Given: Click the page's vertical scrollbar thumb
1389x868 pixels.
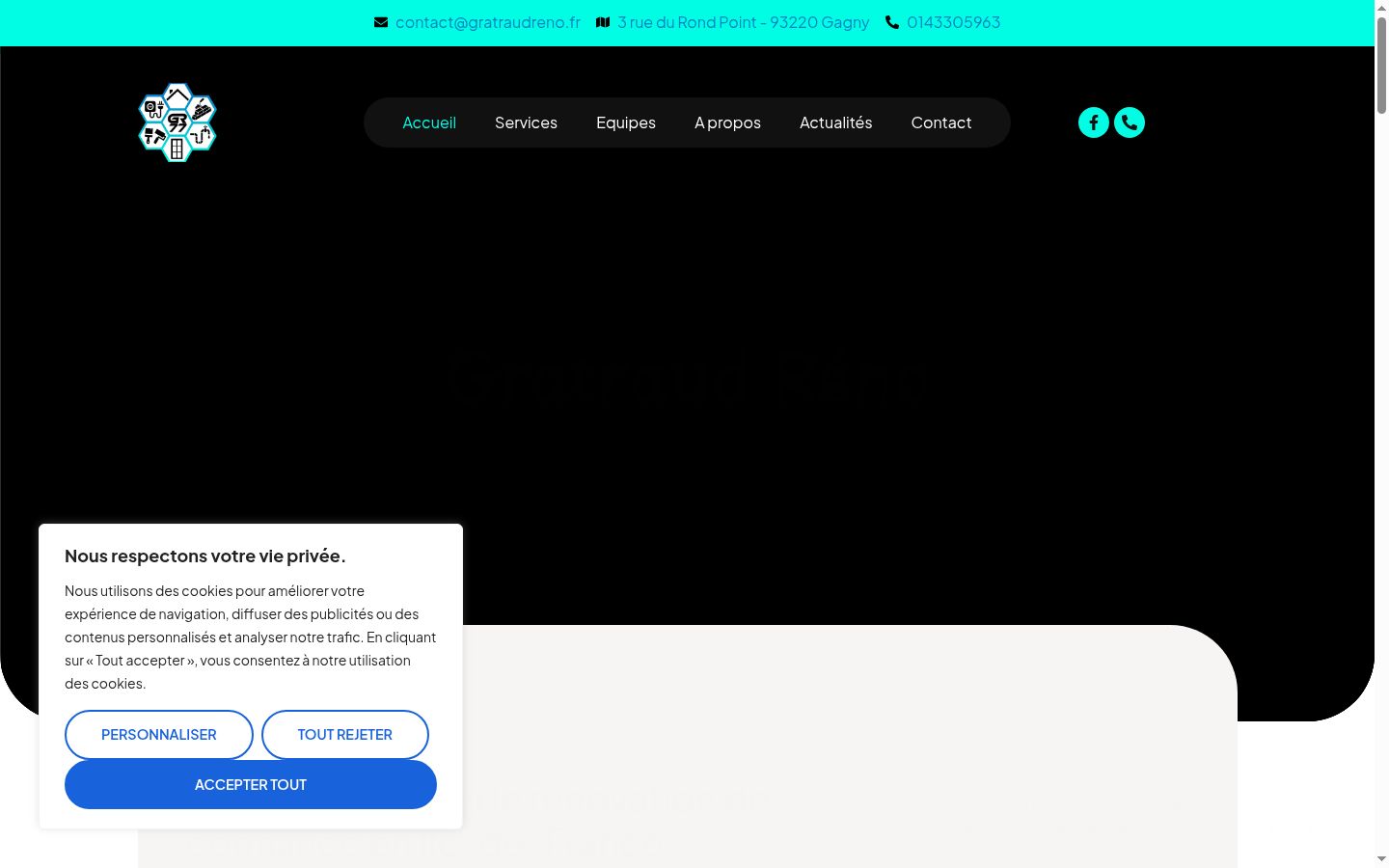Looking at the screenshot, I should [x=1381, y=66].
